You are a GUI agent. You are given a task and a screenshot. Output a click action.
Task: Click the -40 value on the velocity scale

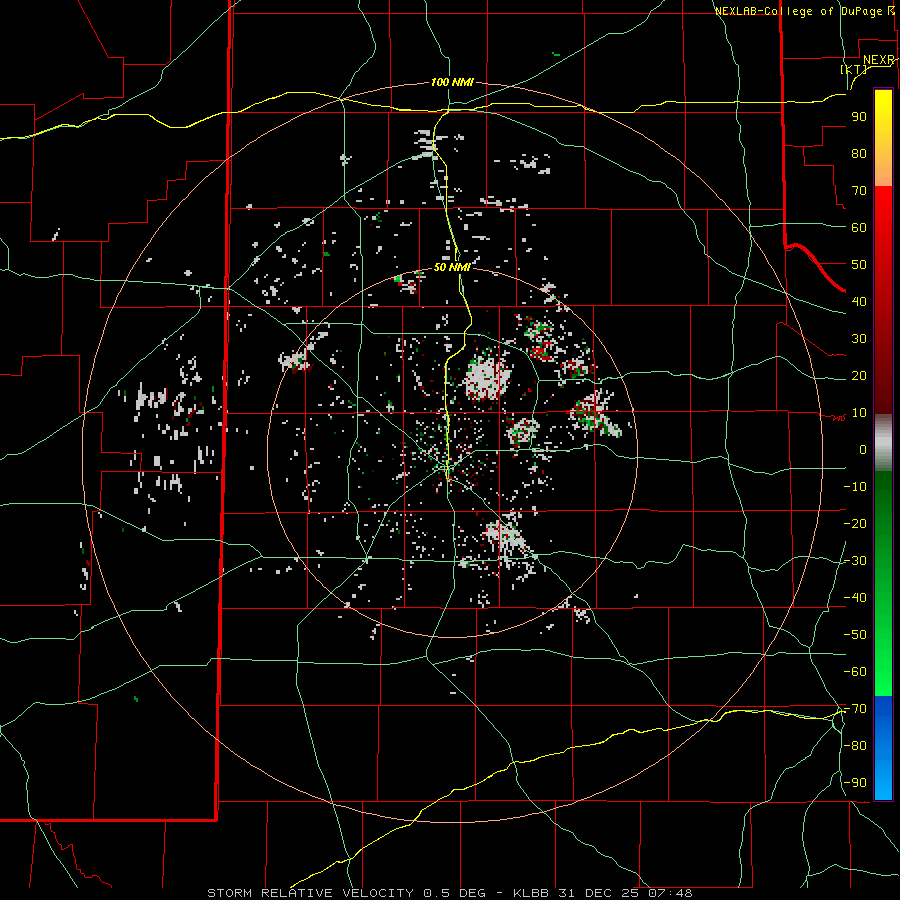855,598
